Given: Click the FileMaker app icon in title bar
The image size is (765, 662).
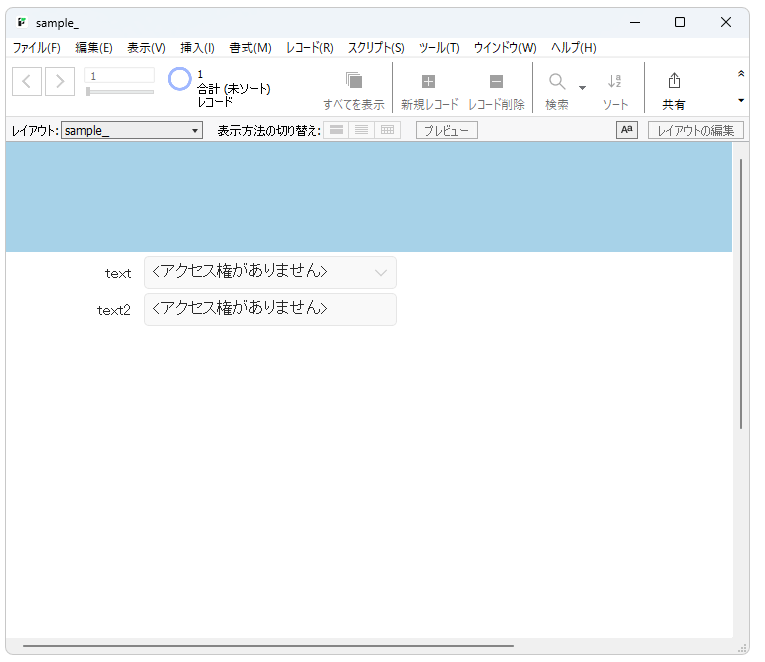Looking at the screenshot, I should [x=22, y=22].
